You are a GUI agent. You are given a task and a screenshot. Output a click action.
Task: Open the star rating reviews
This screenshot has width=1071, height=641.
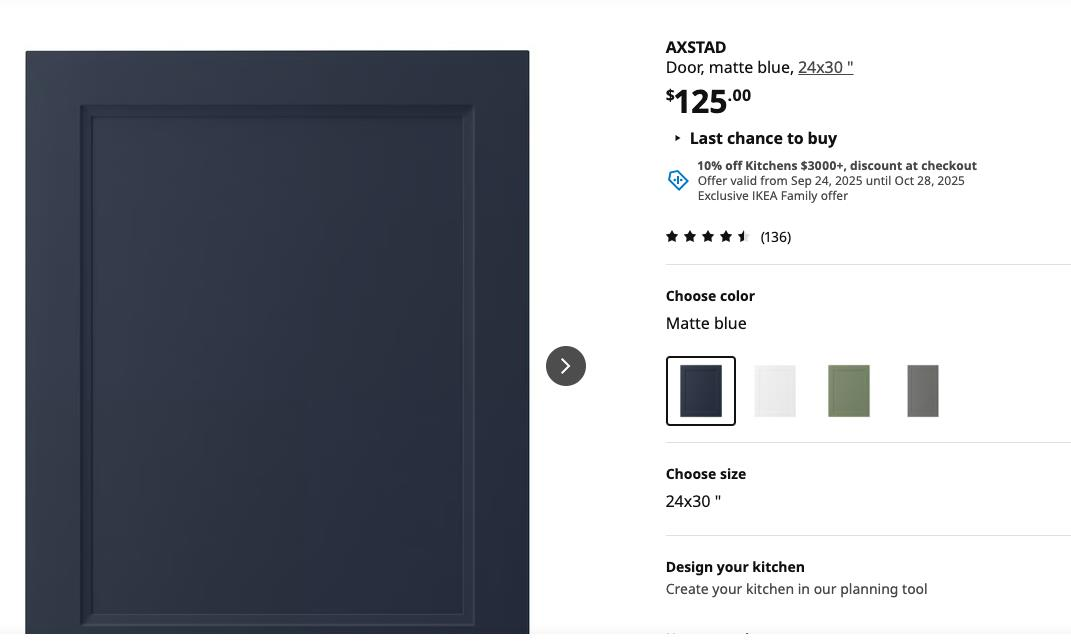coord(708,236)
